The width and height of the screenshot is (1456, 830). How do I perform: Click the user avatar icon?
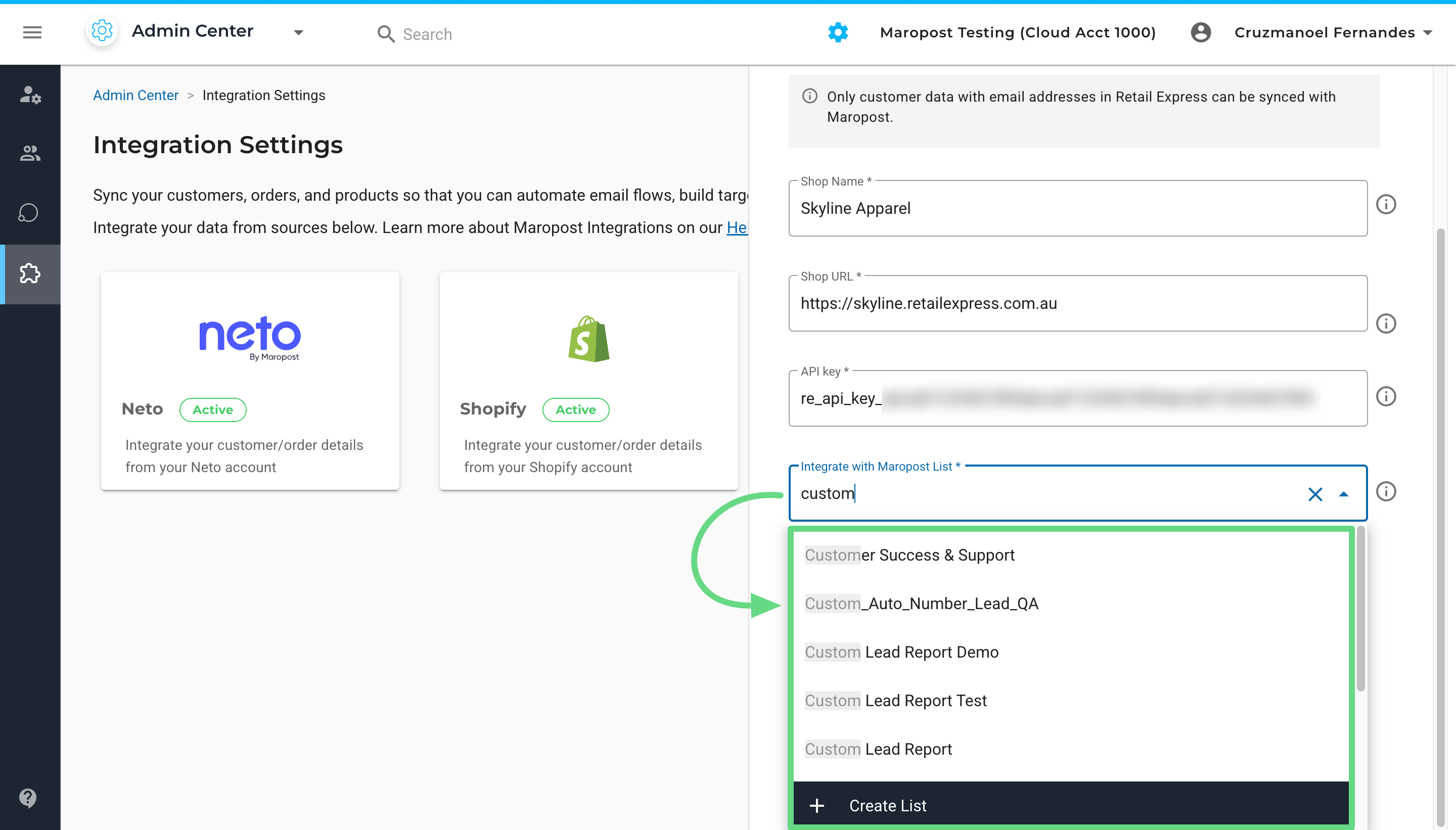coord(1201,32)
